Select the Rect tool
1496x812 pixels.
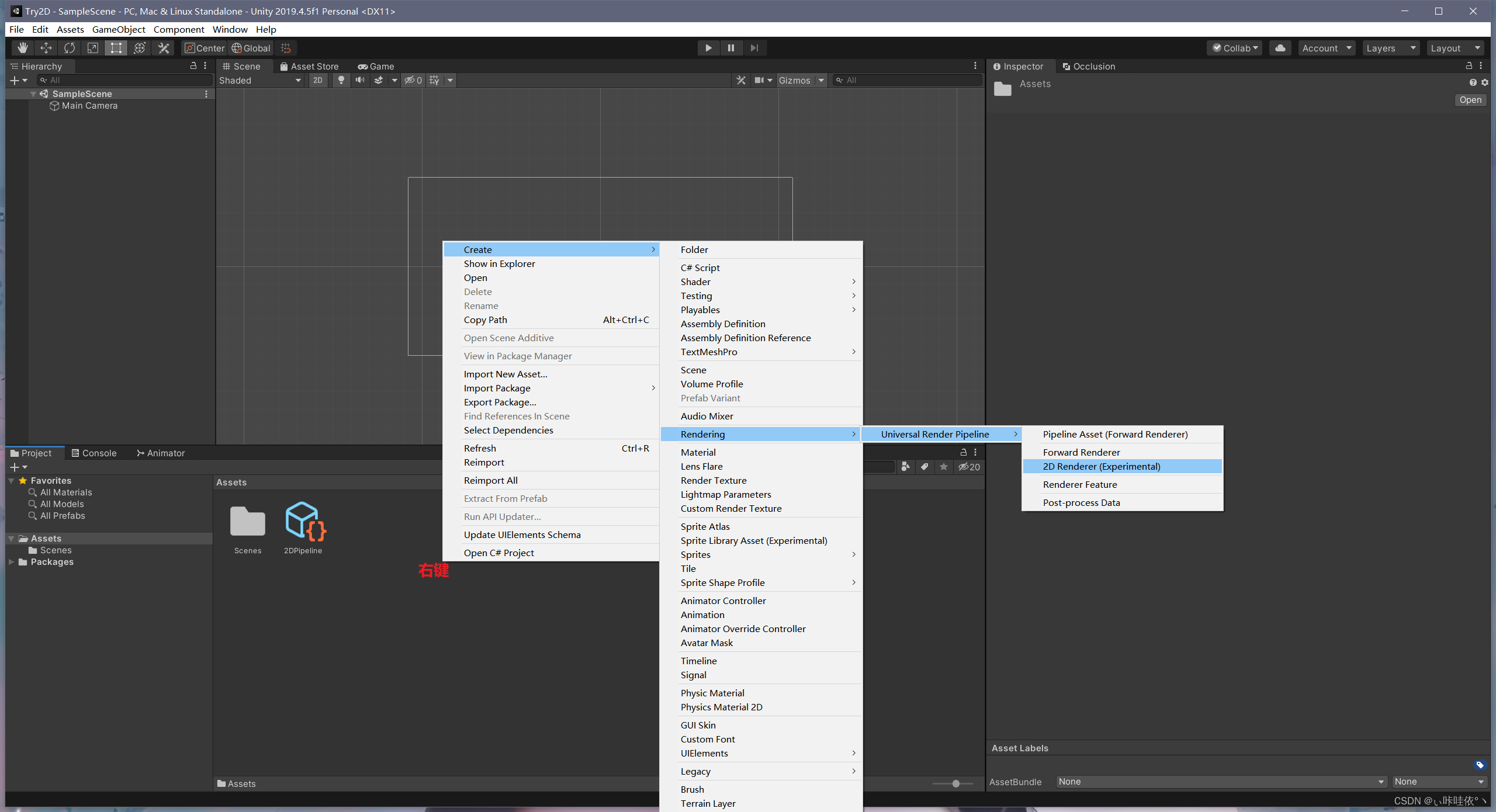tap(116, 48)
